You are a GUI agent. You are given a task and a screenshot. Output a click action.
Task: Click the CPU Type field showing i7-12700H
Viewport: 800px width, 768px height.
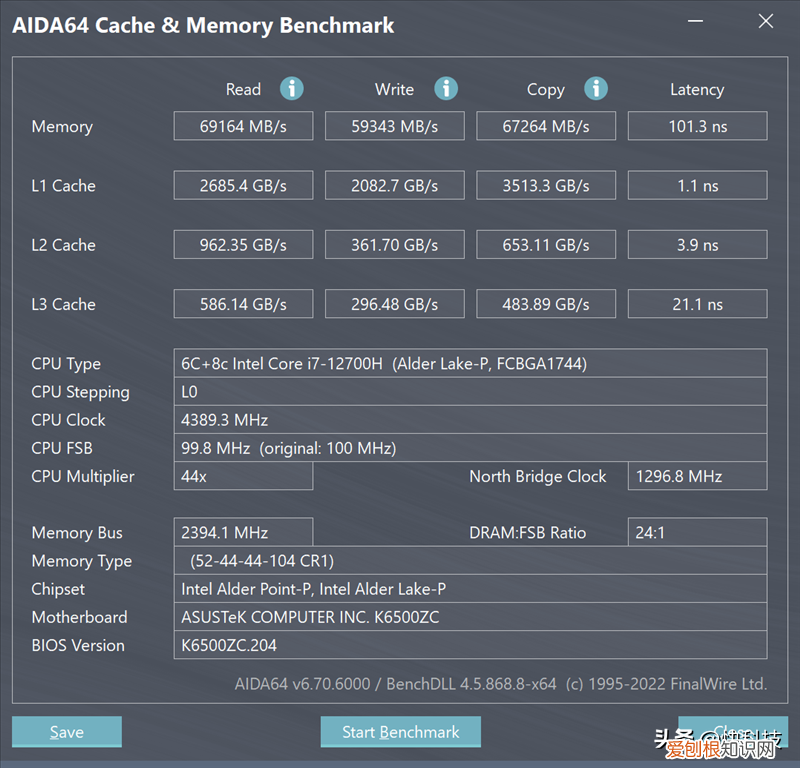click(470, 363)
